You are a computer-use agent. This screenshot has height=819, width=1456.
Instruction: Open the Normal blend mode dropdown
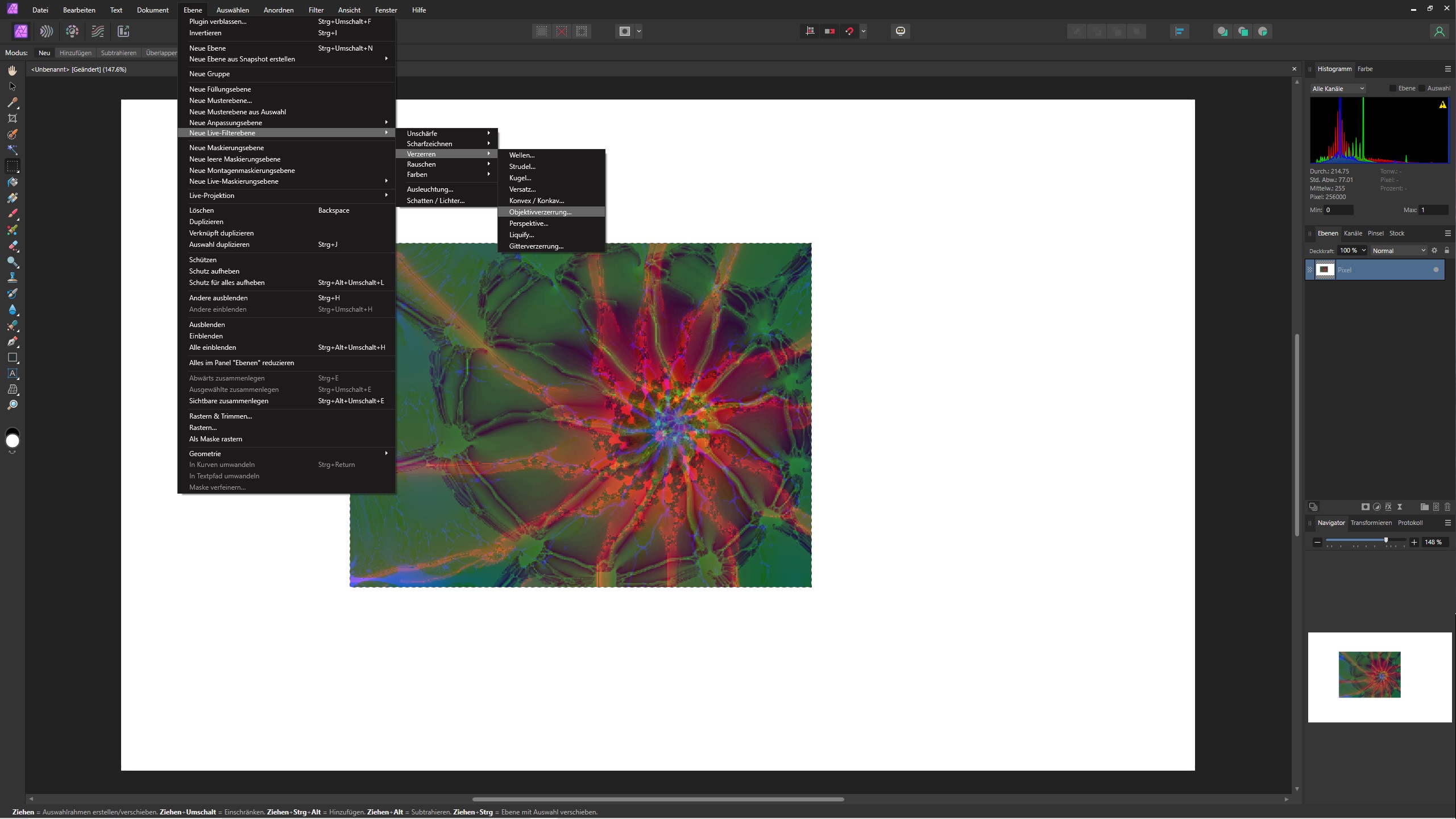click(x=1398, y=250)
